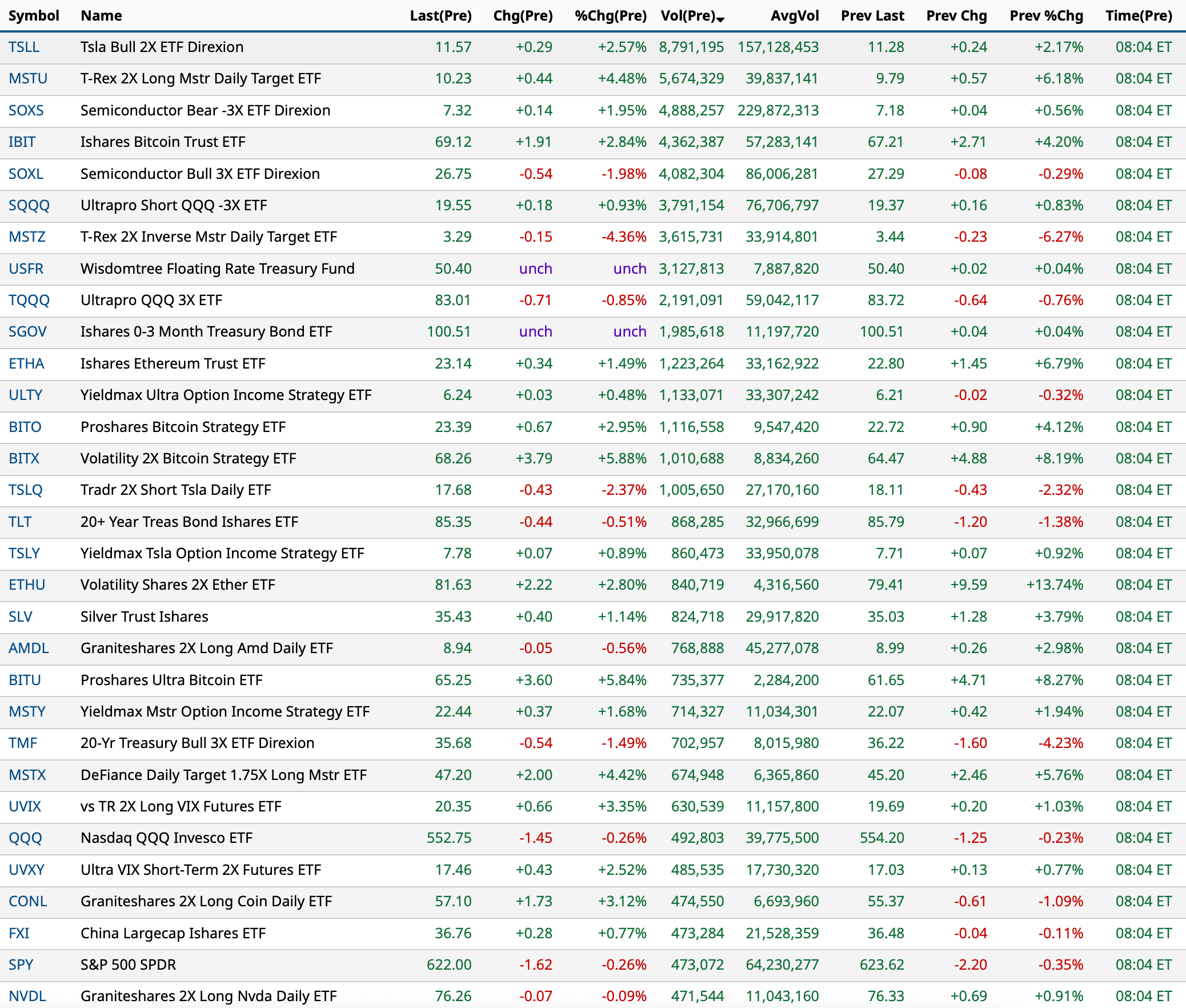1186x1008 pixels.
Task: Select the NVDL ticker link
Action: pos(27,996)
